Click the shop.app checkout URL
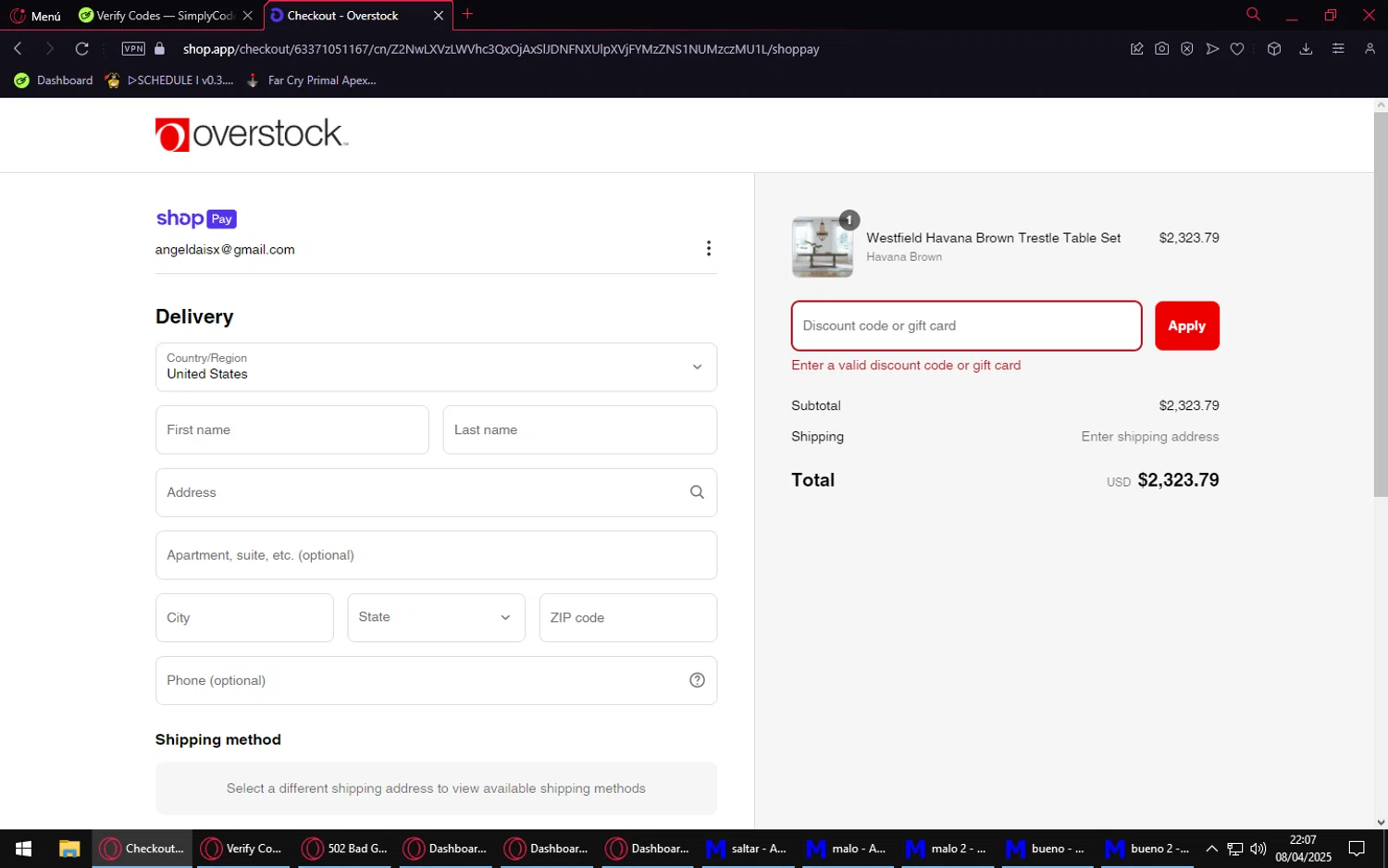1388x868 pixels. click(x=501, y=49)
